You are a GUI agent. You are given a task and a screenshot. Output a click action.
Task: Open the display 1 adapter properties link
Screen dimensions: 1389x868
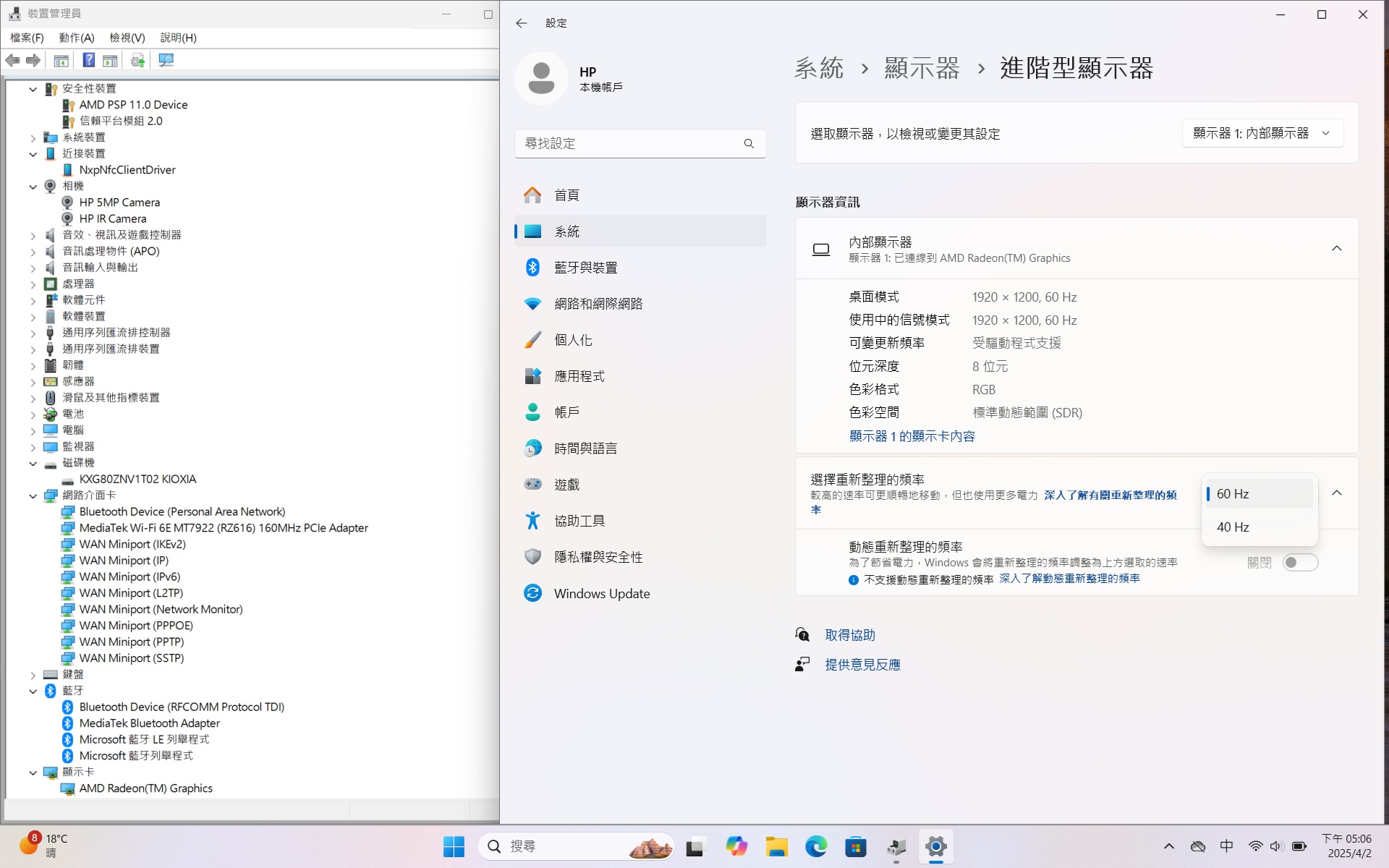(912, 436)
